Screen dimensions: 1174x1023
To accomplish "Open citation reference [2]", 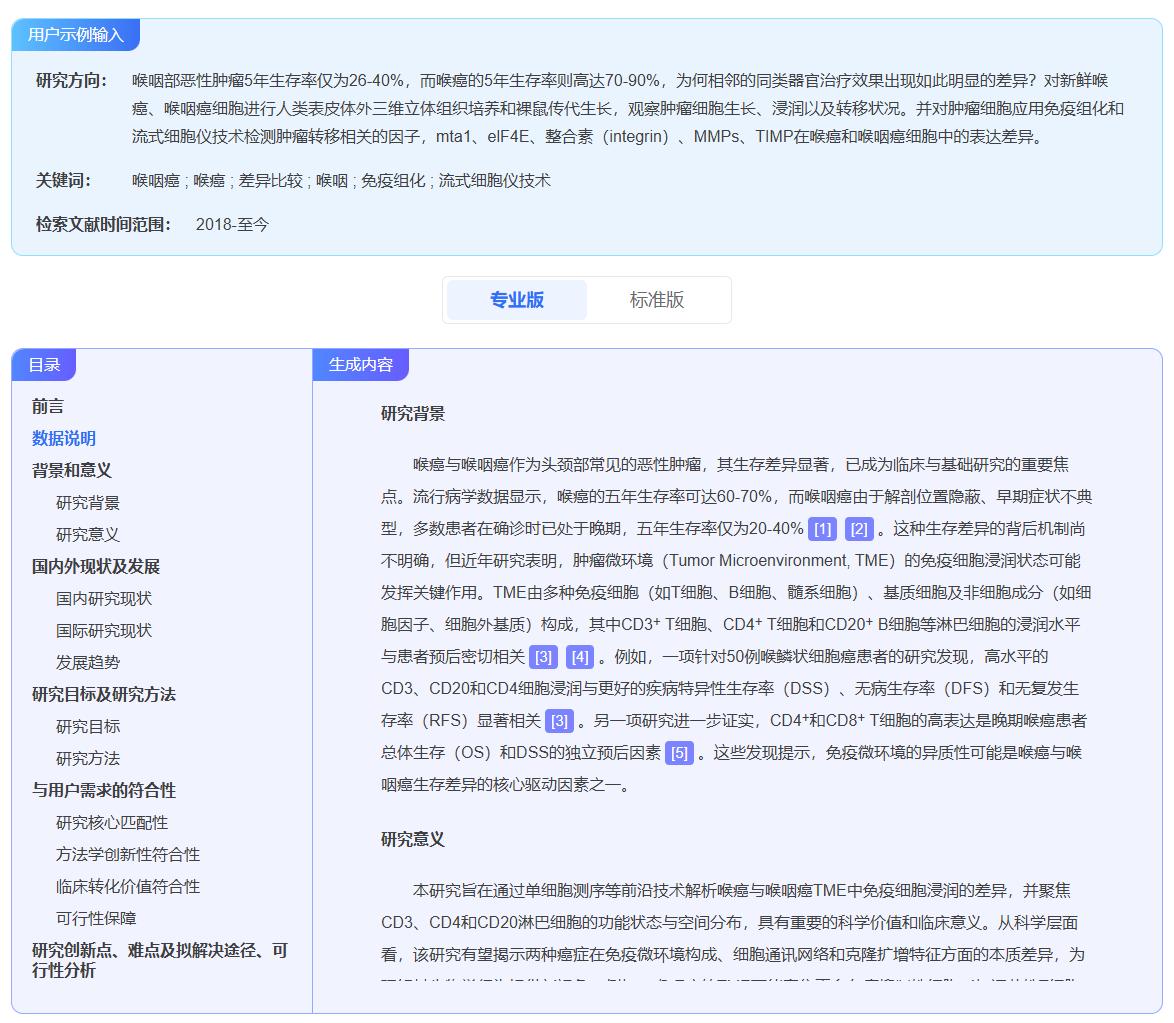I will [x=859, y=529].
